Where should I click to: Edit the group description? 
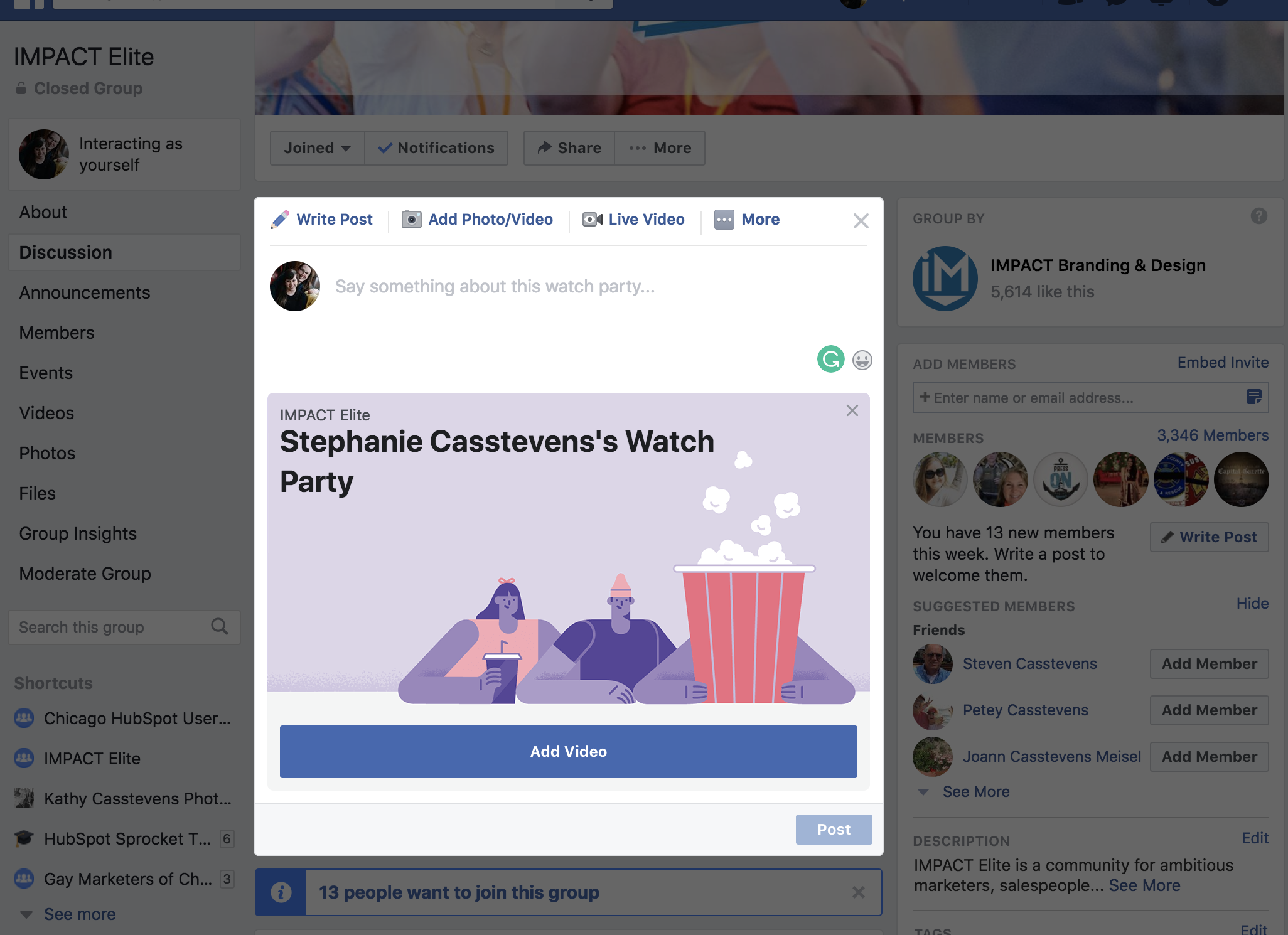[1255, 838]
